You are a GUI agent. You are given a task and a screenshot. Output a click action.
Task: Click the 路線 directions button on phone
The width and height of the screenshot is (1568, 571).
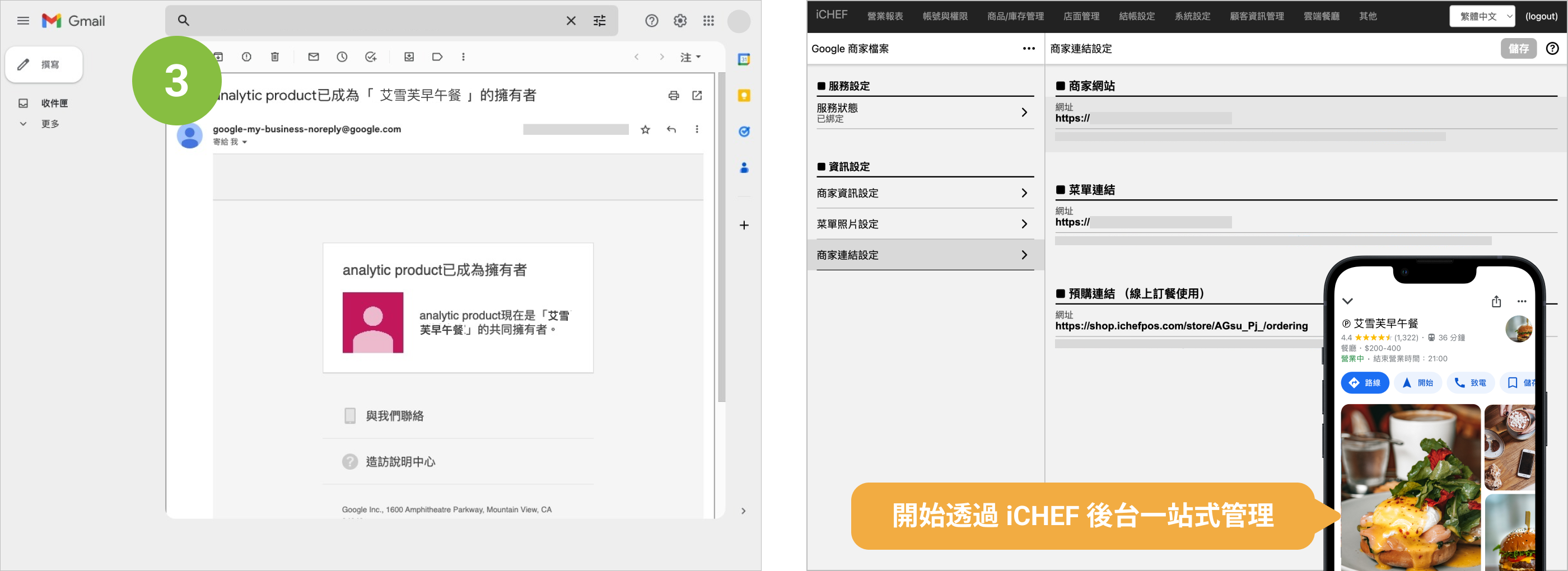tap(1365, 383)
